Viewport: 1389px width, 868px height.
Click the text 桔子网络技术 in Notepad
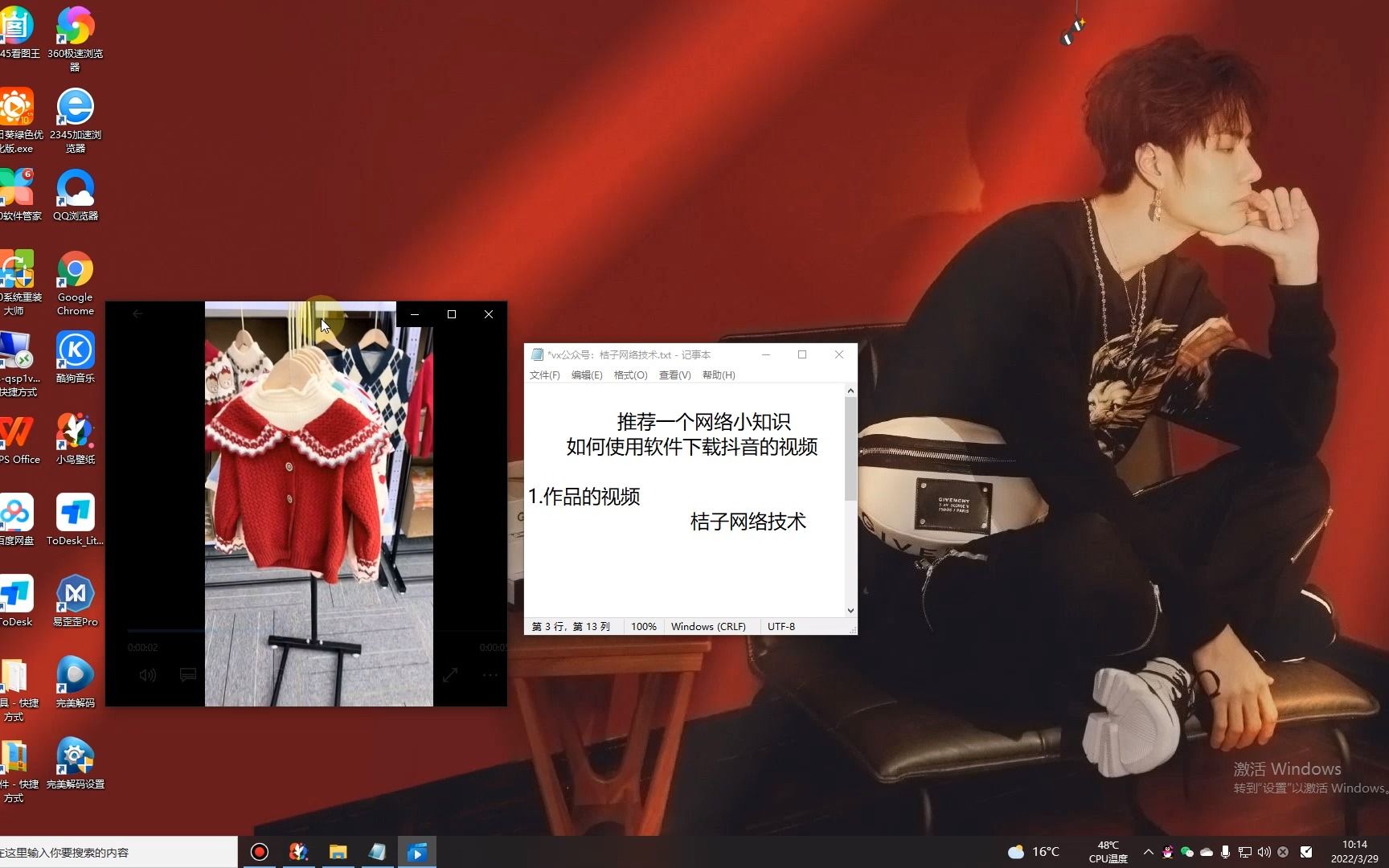point(748,522)
